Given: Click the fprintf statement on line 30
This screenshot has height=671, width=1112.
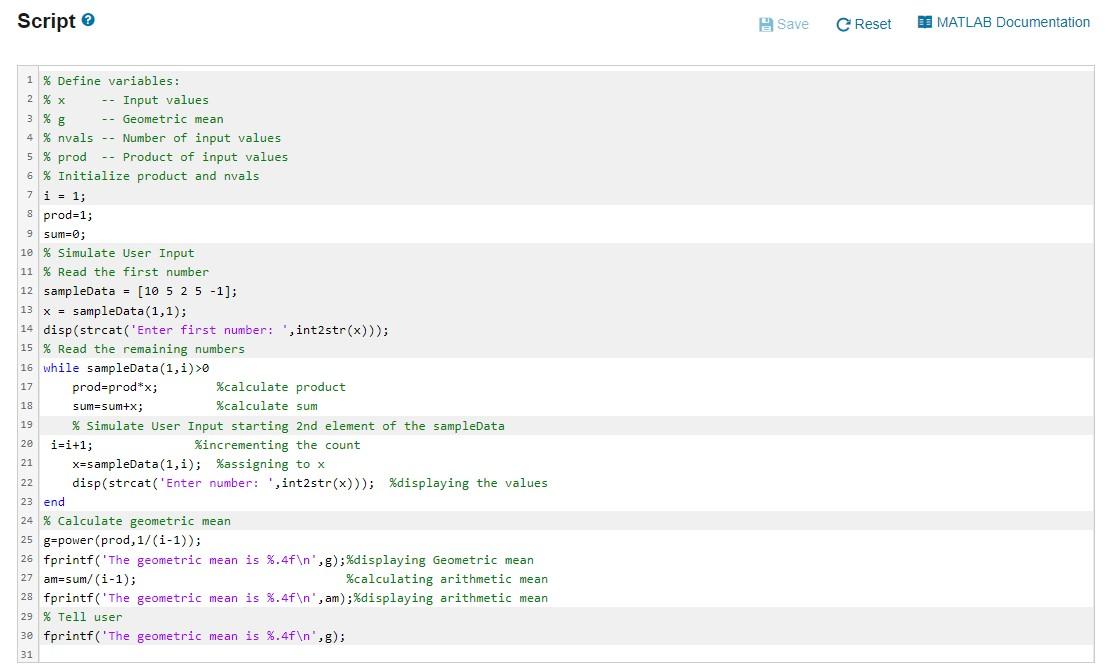Looking at the screenshot, I should coord(195,636).
